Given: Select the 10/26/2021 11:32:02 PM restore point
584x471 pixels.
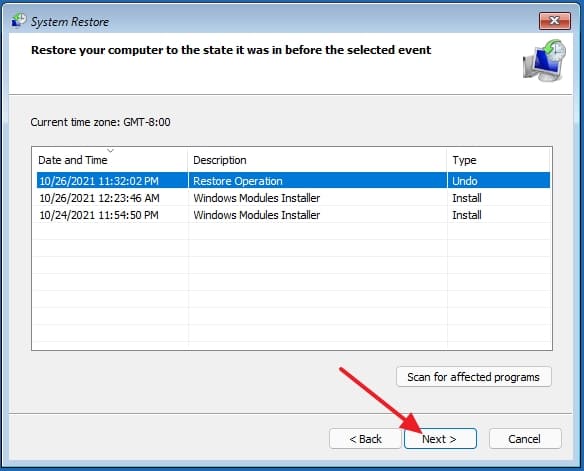Looking at the screenshot, I should pyautogui.click(x=293, y=181).
